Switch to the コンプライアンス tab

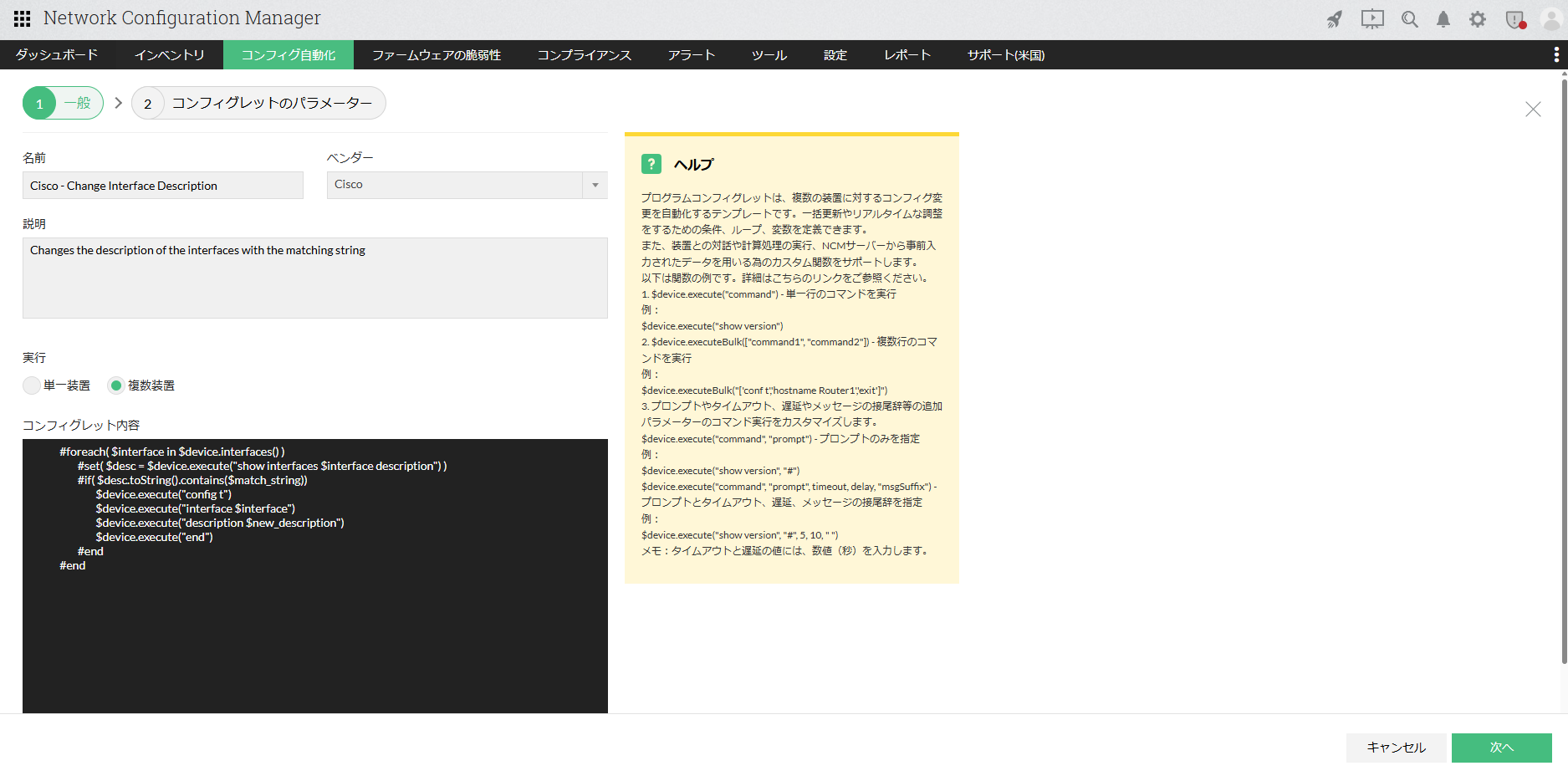click(x=584, y=55)
